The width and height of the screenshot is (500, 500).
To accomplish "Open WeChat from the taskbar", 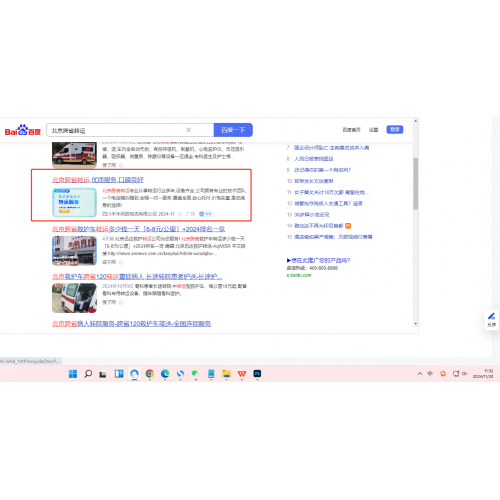I will click(x=195, y=374).
